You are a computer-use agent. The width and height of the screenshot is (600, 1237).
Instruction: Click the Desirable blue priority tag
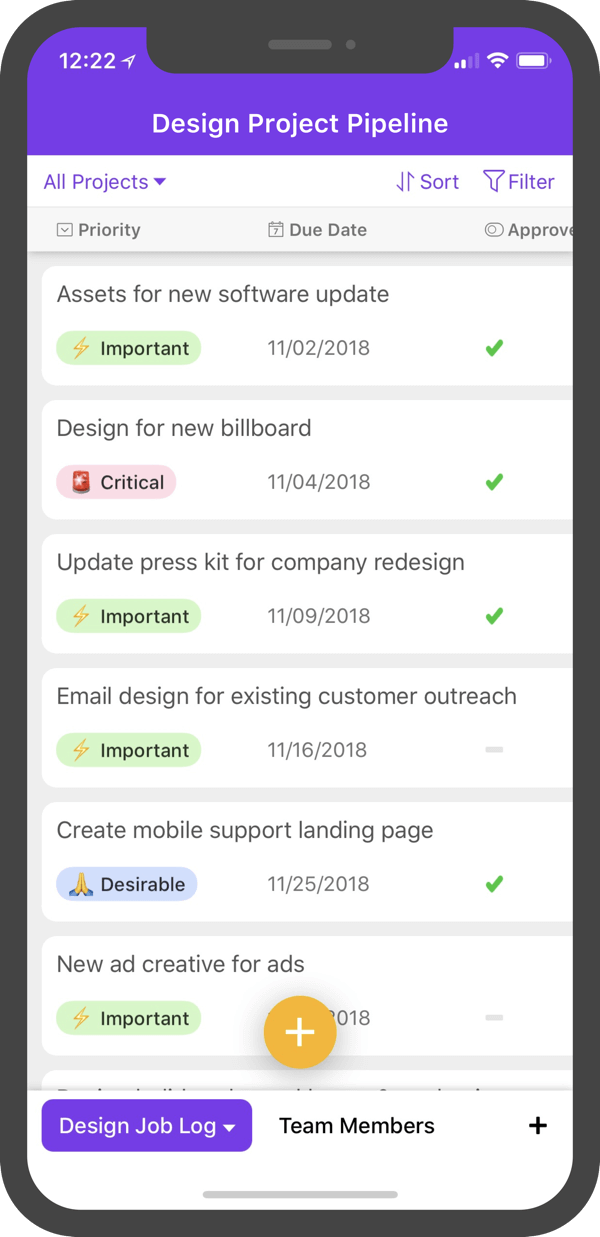click(x=127, y=884)
